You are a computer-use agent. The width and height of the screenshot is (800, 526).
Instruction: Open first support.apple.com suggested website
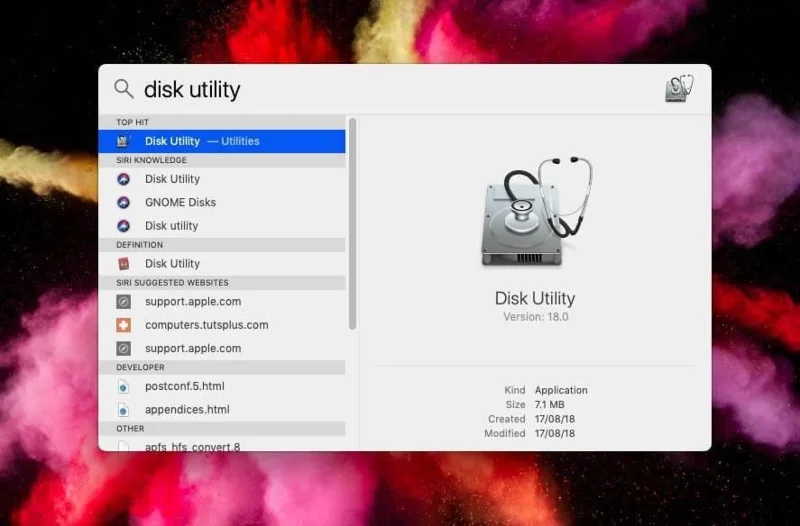click(222, 302)
